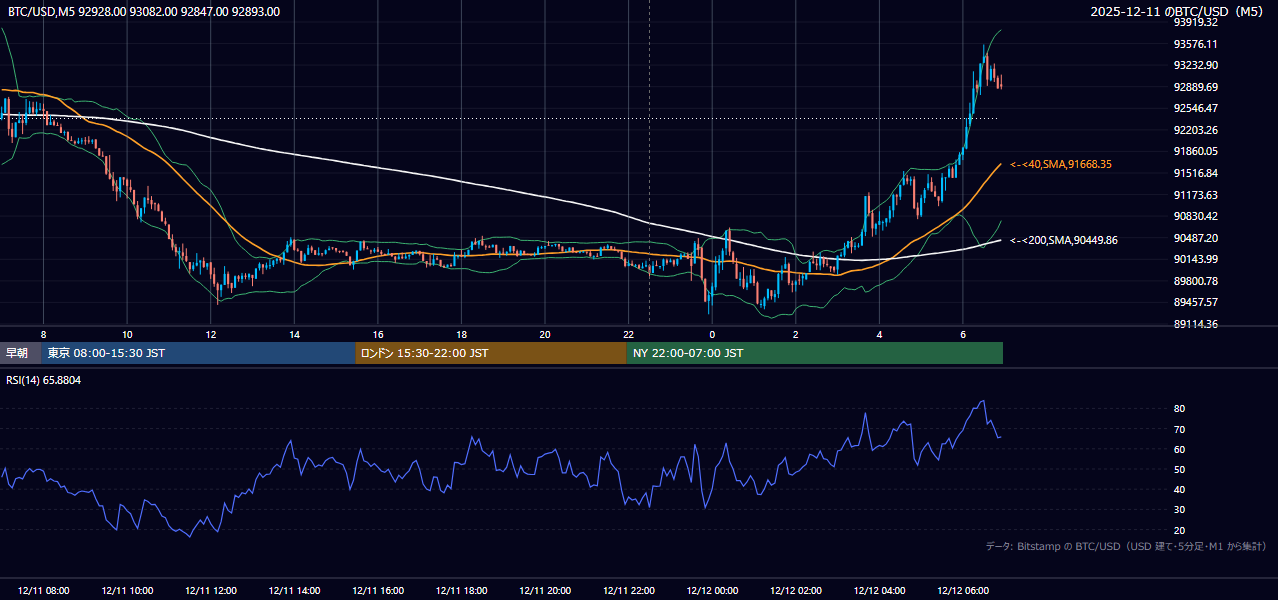
Task: Click the 89114.36 bottom price label
Action: click(x=1195, y=324)
